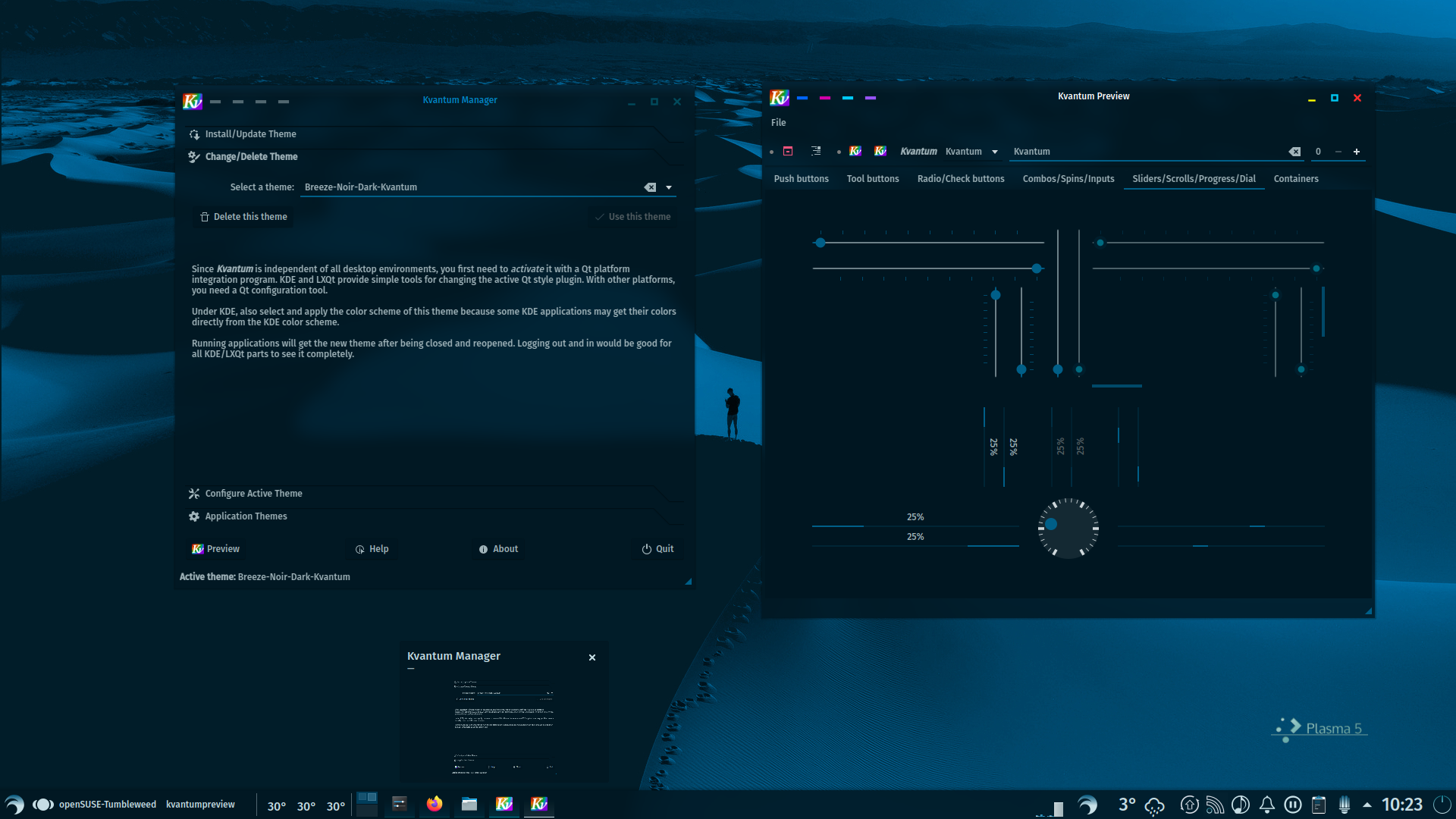Click the round dial control
This screenshot has width=1456, height=819.
tap(1068, 528)
